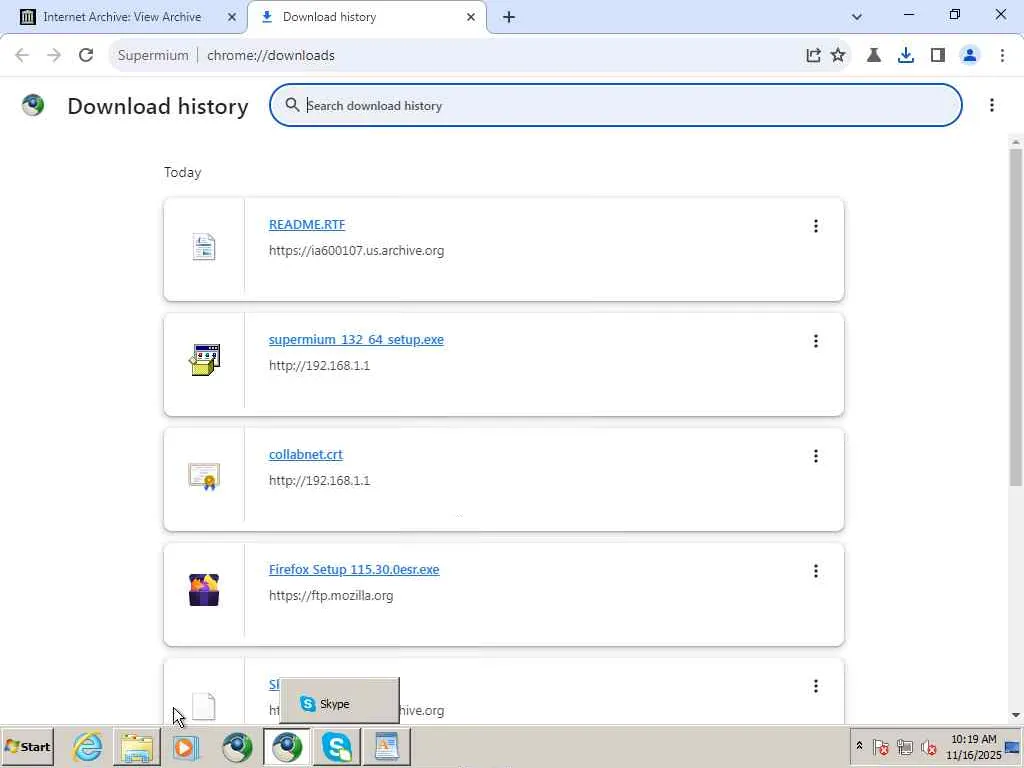Toggle the side panel icon
This screenshot has width=1024, height=768.
(938, 56)
